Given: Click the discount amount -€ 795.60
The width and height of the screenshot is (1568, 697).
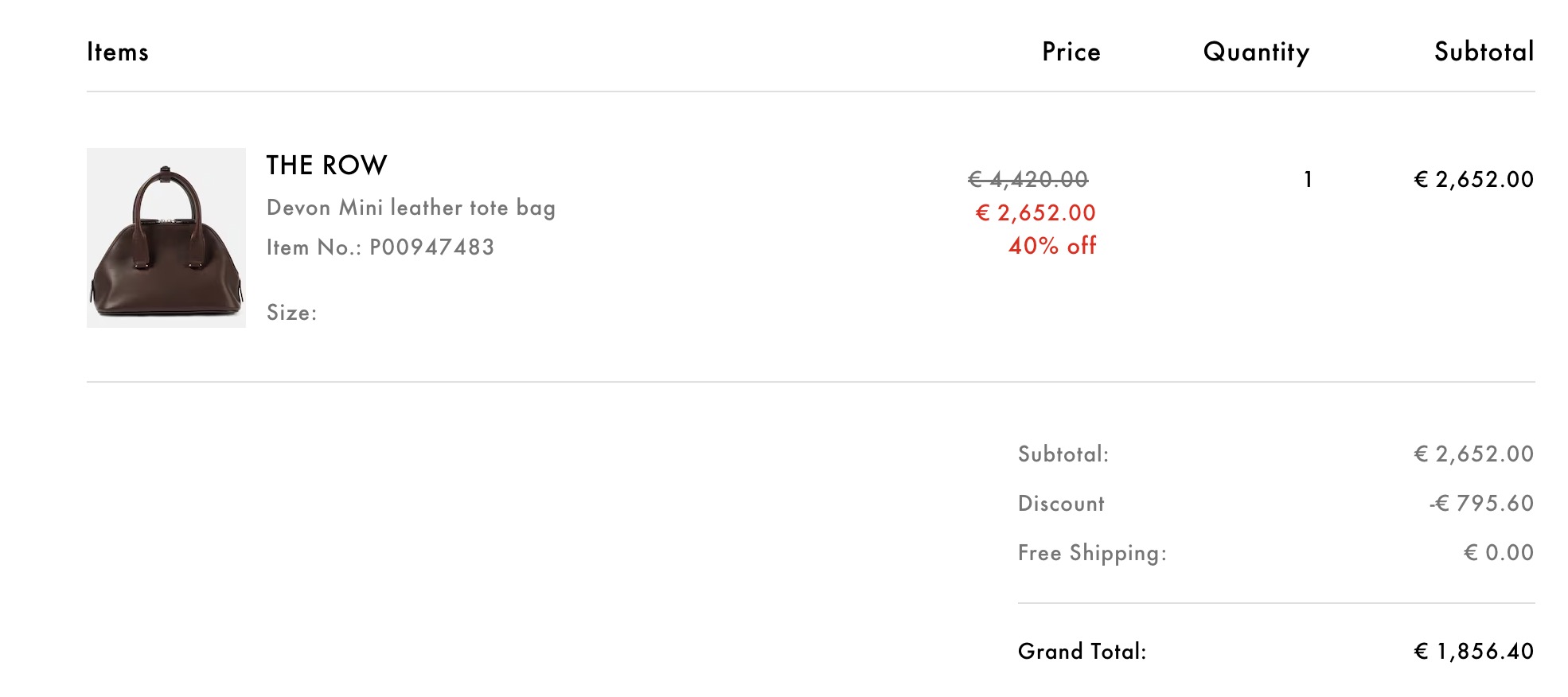Looking at the screenshot, I should [x=1481, y=504].
